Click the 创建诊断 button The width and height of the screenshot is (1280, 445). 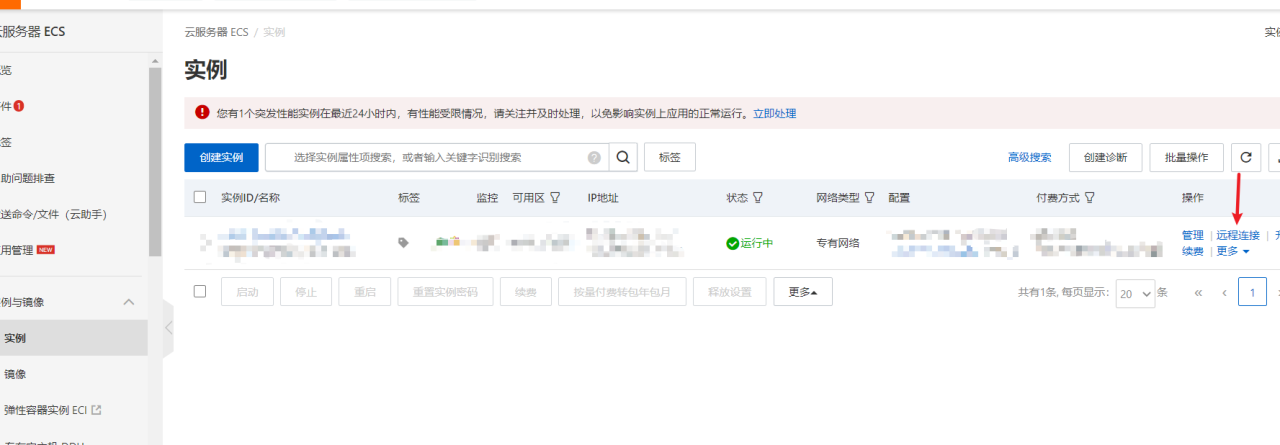[x=1106, y=158]
